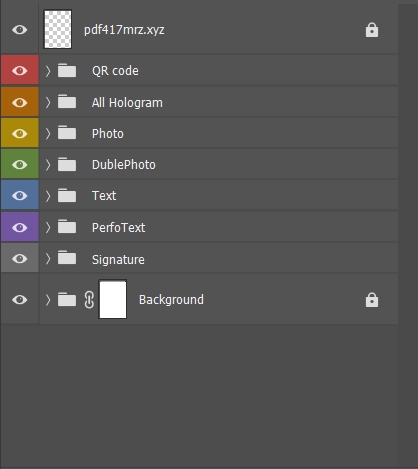Select the Signature group name
418x469 pixels.
(x=118, y=259)
